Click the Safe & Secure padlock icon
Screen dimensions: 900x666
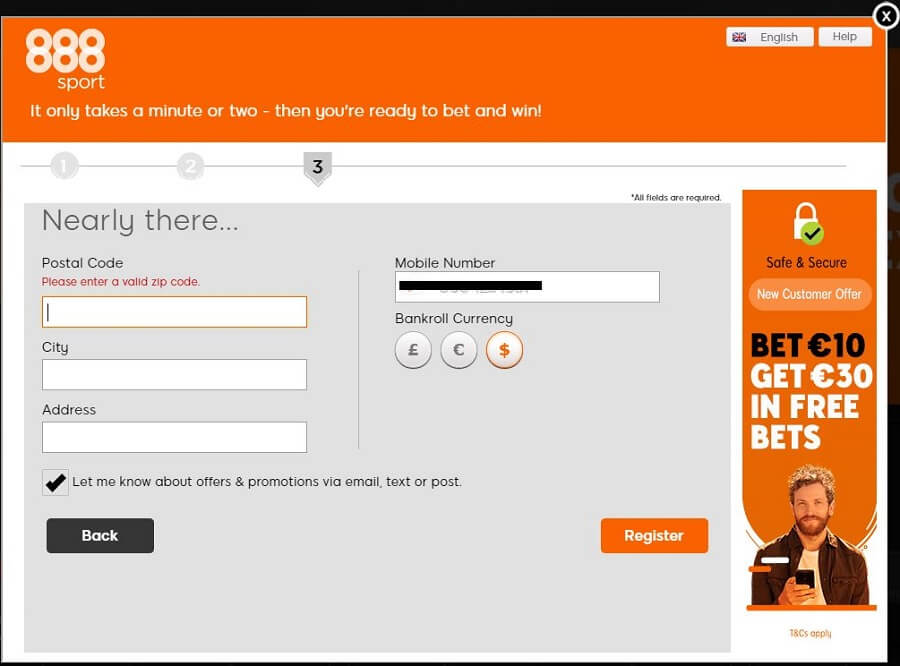808,223
